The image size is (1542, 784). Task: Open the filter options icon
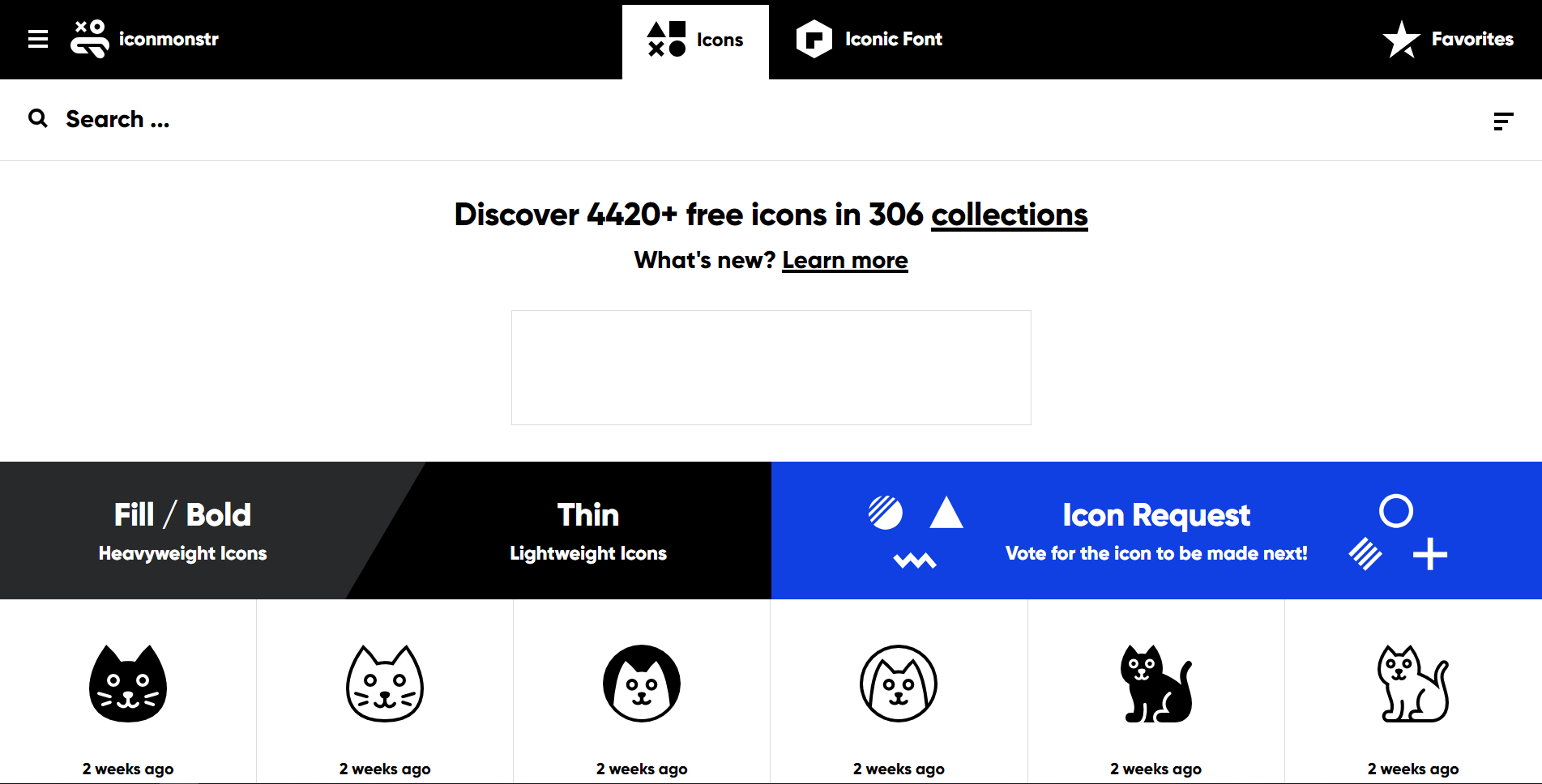pyautogui.click(x=1503, y=121)
